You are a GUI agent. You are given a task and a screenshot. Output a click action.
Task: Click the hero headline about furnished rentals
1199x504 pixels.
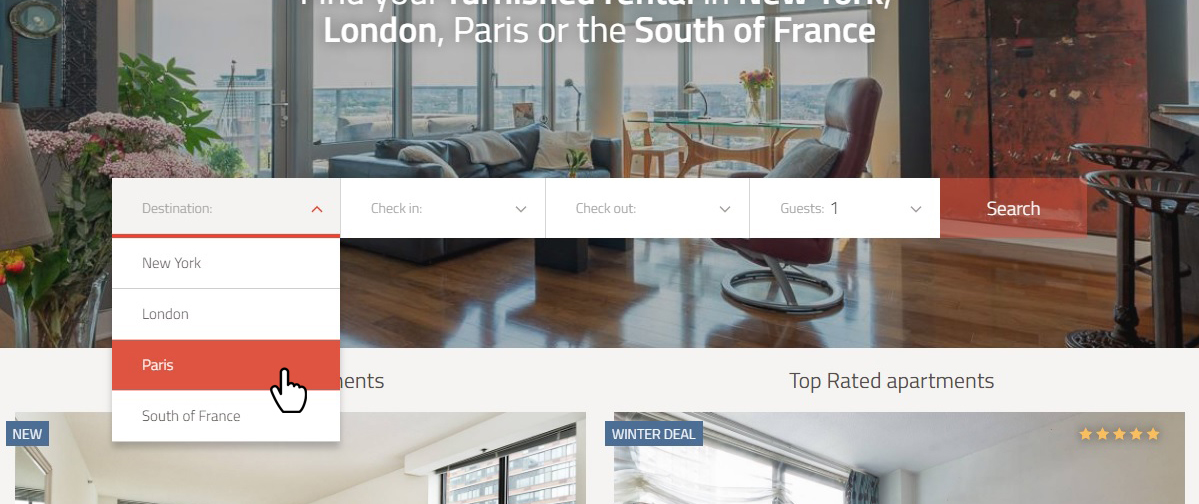(600, 21)
